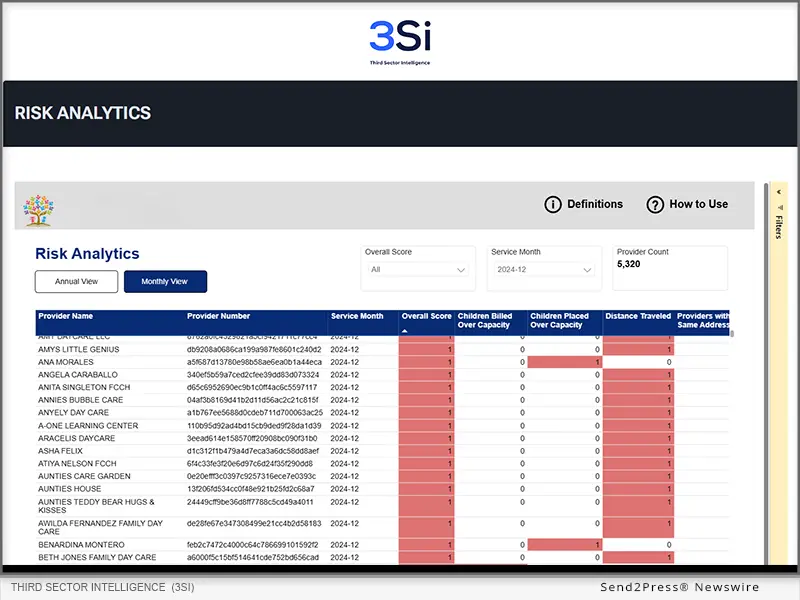Click the Definitions label
800x600 pixels.
[x=596, y=204]
